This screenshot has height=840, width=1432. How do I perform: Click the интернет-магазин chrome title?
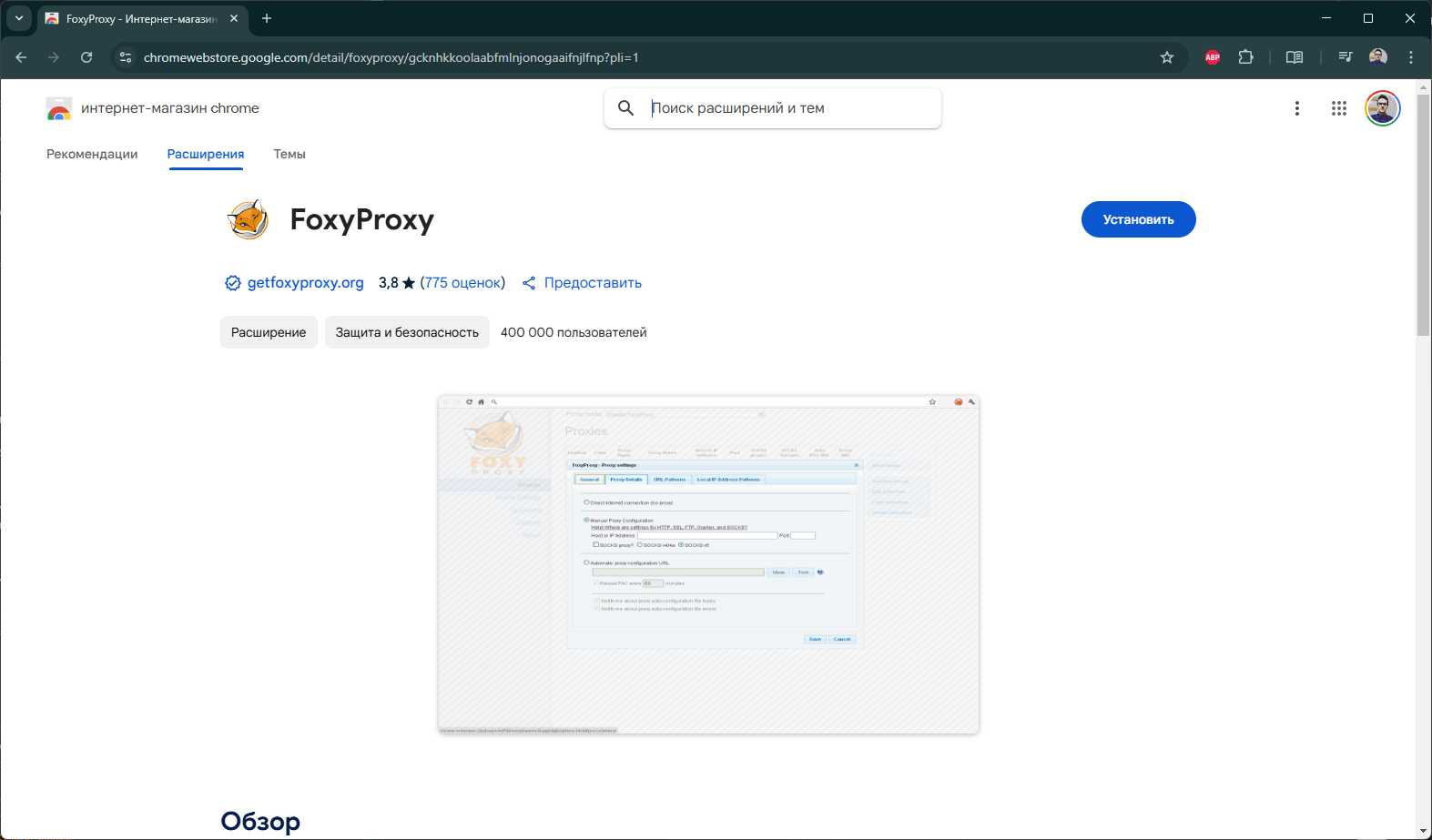click(x=170, y=108)
